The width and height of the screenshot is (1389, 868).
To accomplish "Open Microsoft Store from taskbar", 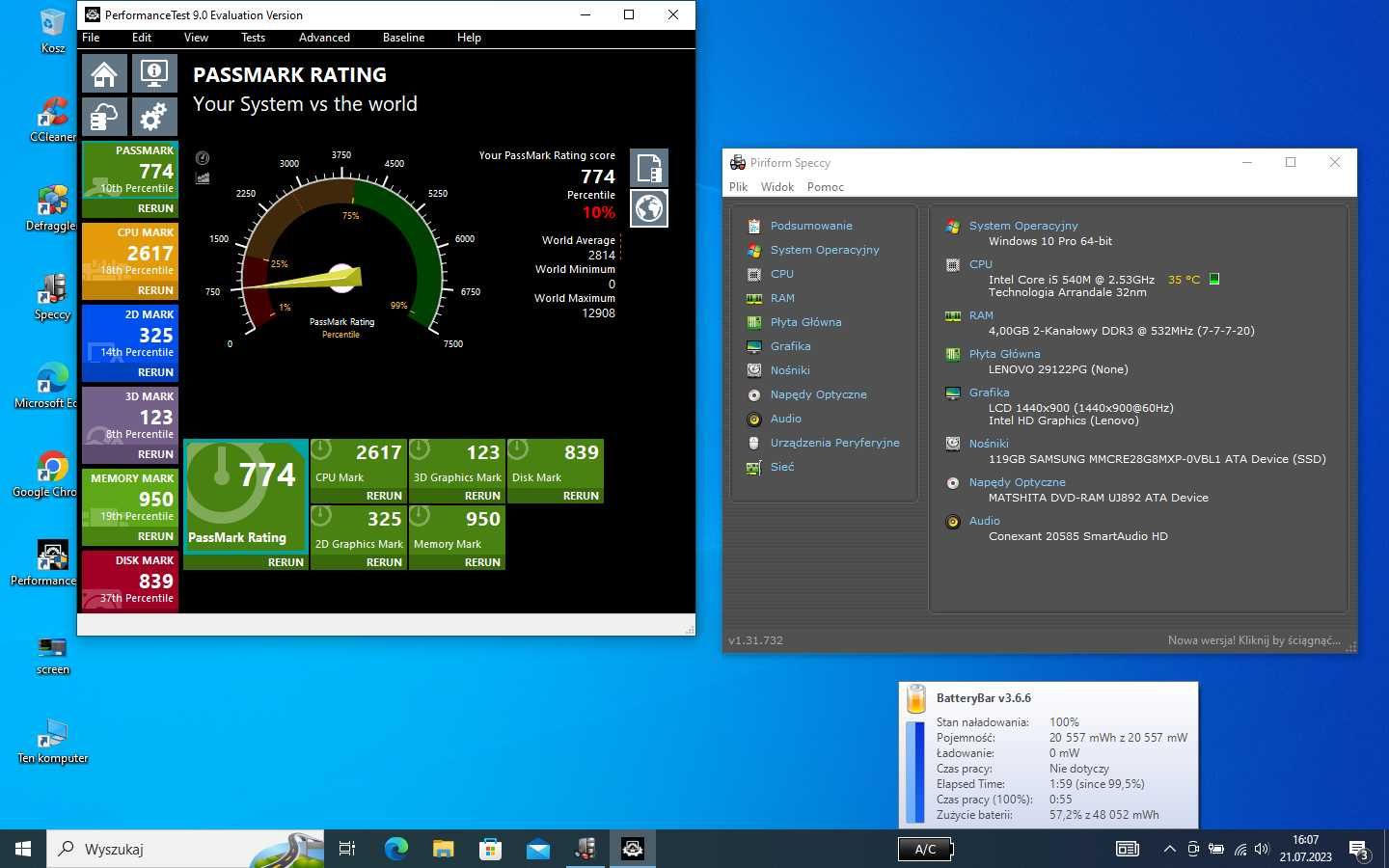I will pos(490,849).
